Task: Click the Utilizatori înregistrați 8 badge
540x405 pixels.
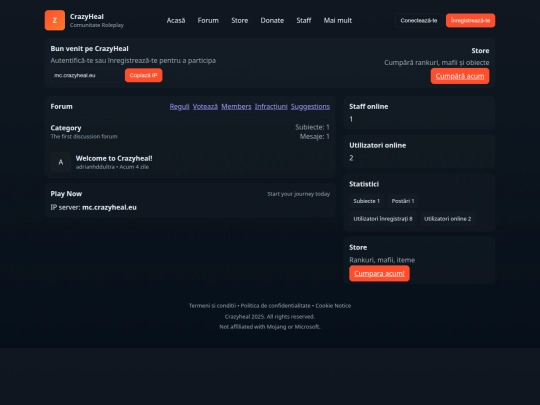Action: pyautogui.click(x=383, y=219)
